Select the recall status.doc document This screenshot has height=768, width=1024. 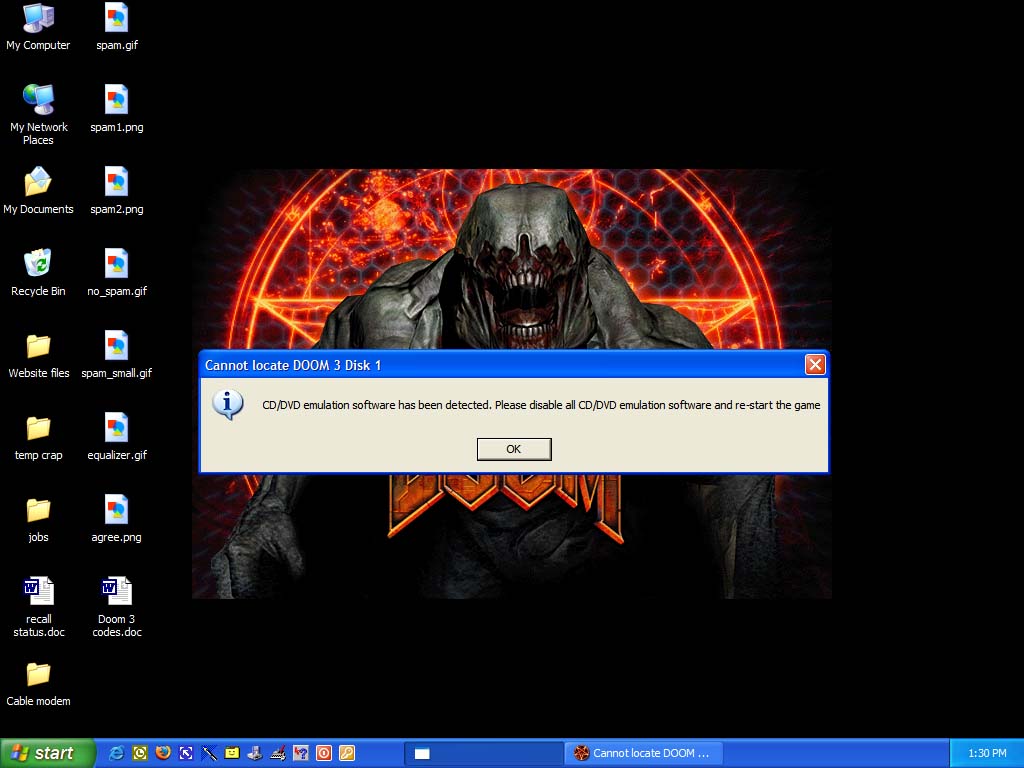(x=38, y=592)
